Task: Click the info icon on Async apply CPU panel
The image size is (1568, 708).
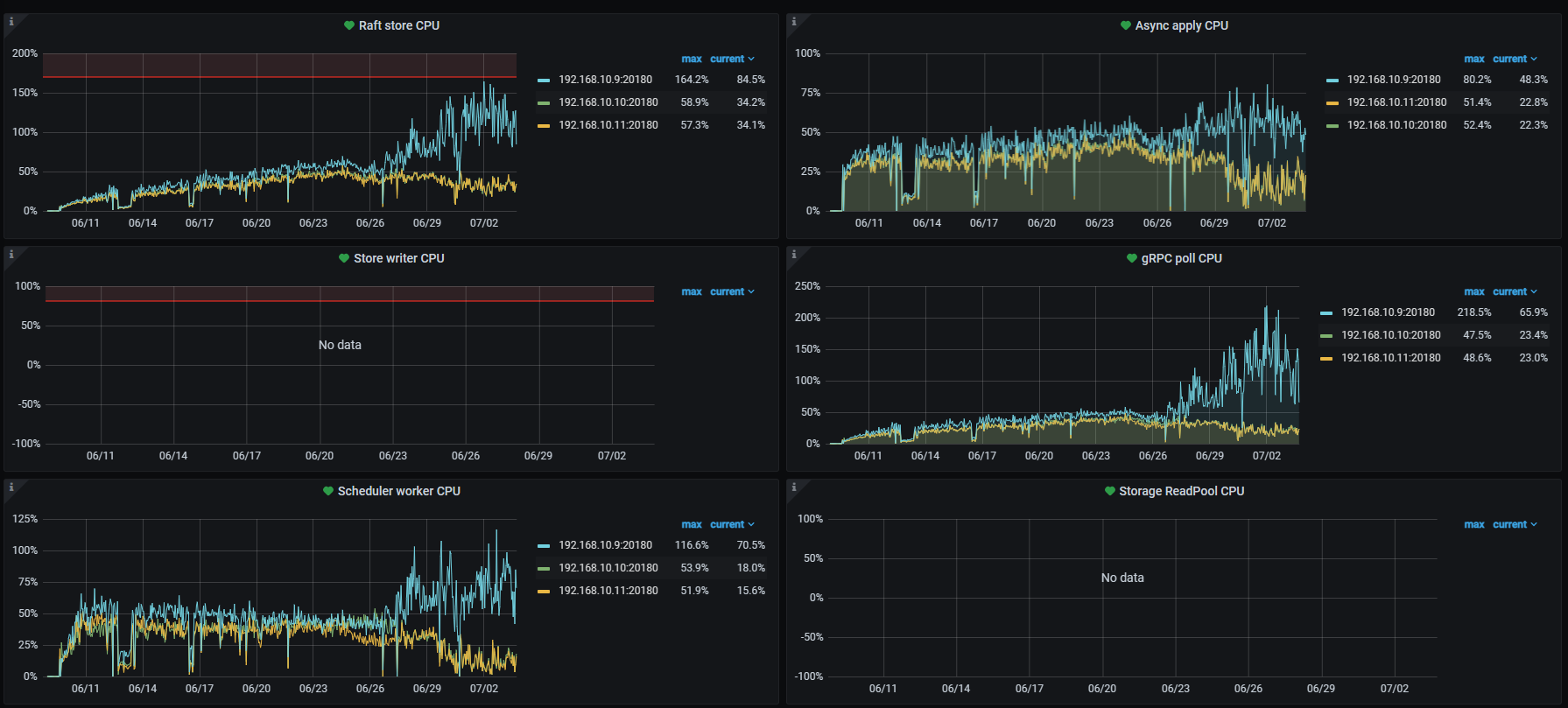Action: (x=794, y=22)
